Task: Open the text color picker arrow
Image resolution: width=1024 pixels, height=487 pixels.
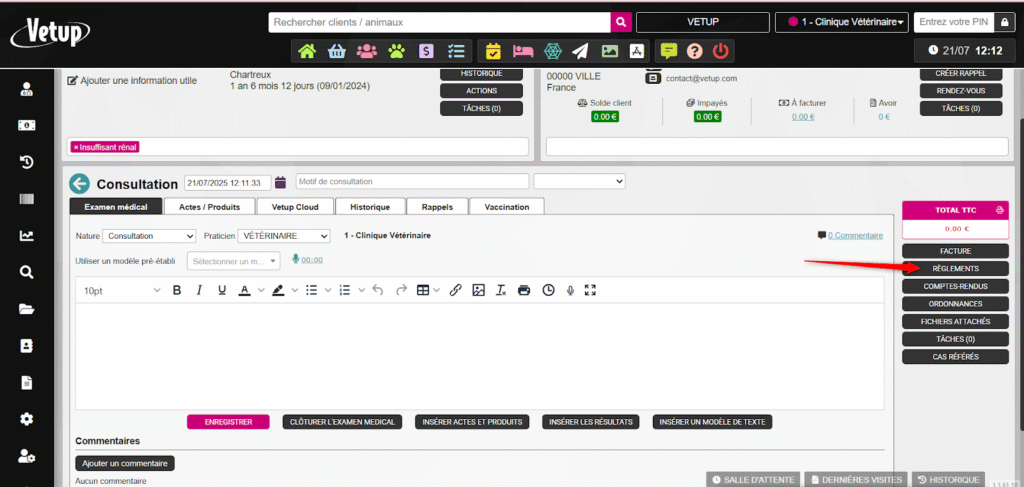Action: 260,291
